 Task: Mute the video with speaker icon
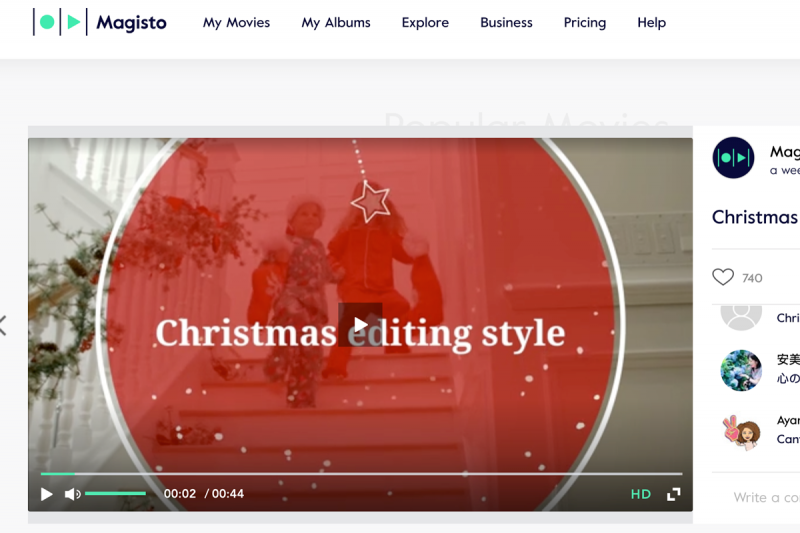pyautogui.click(x=72, y=494)
